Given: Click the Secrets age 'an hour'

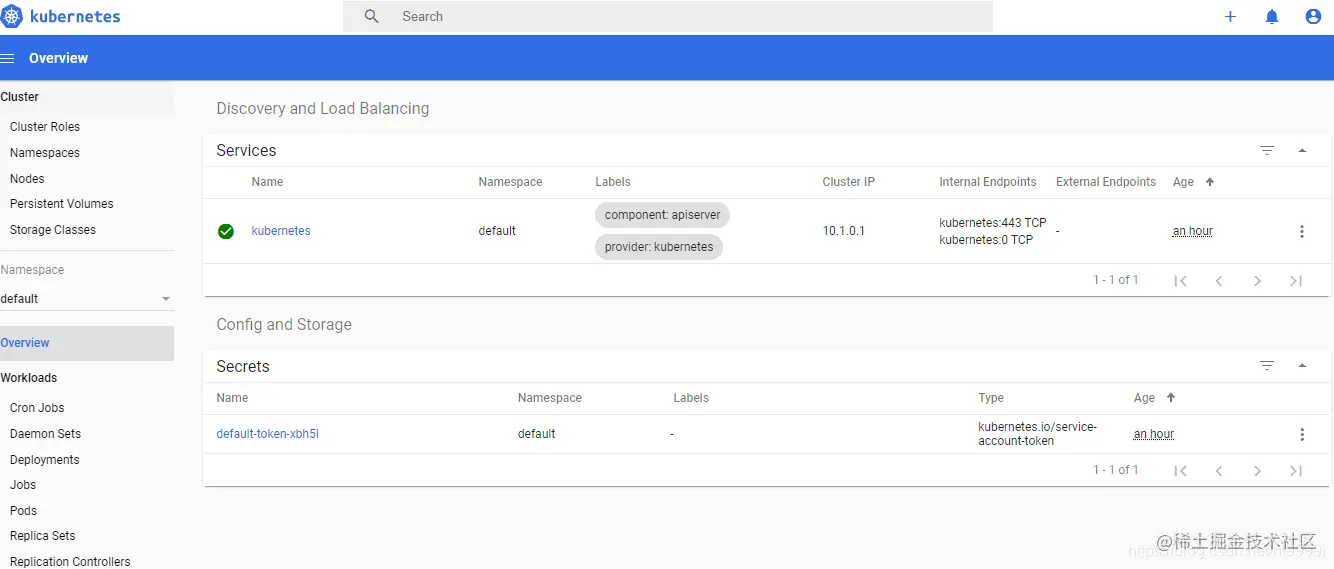Looking at the screenshot, I should (1154, 434).
